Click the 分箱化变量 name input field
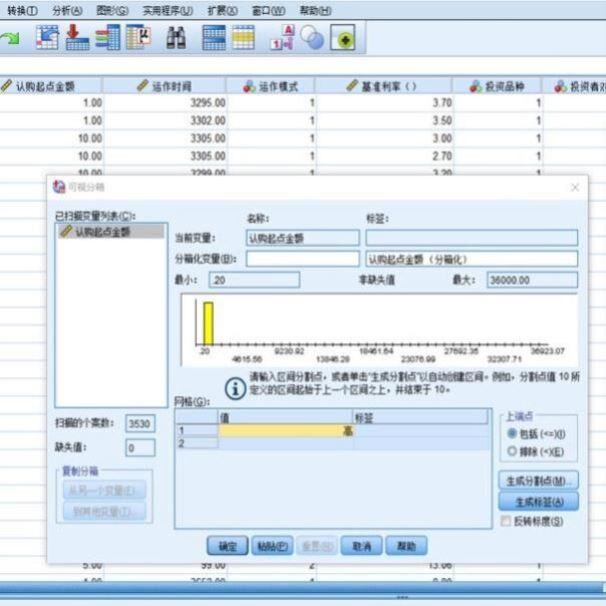 303,259
